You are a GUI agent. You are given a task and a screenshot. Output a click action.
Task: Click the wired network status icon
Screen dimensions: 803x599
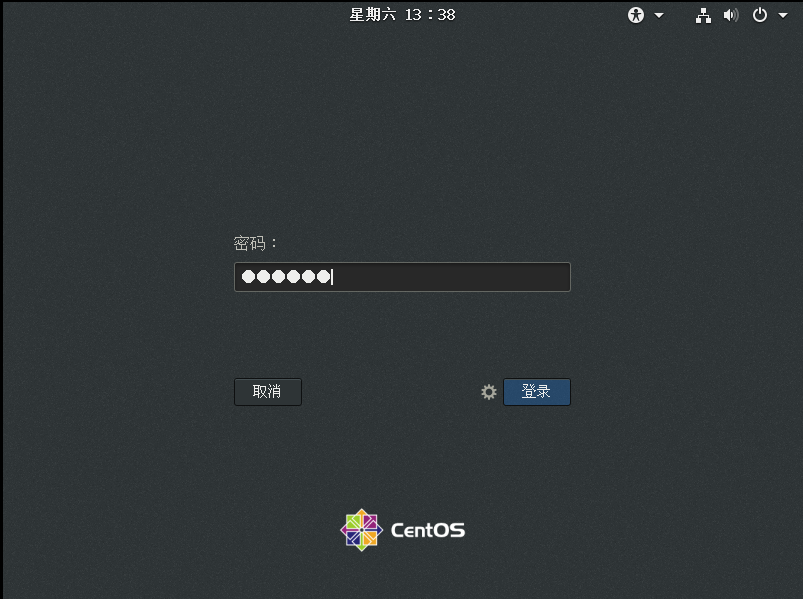coord(703,15)
